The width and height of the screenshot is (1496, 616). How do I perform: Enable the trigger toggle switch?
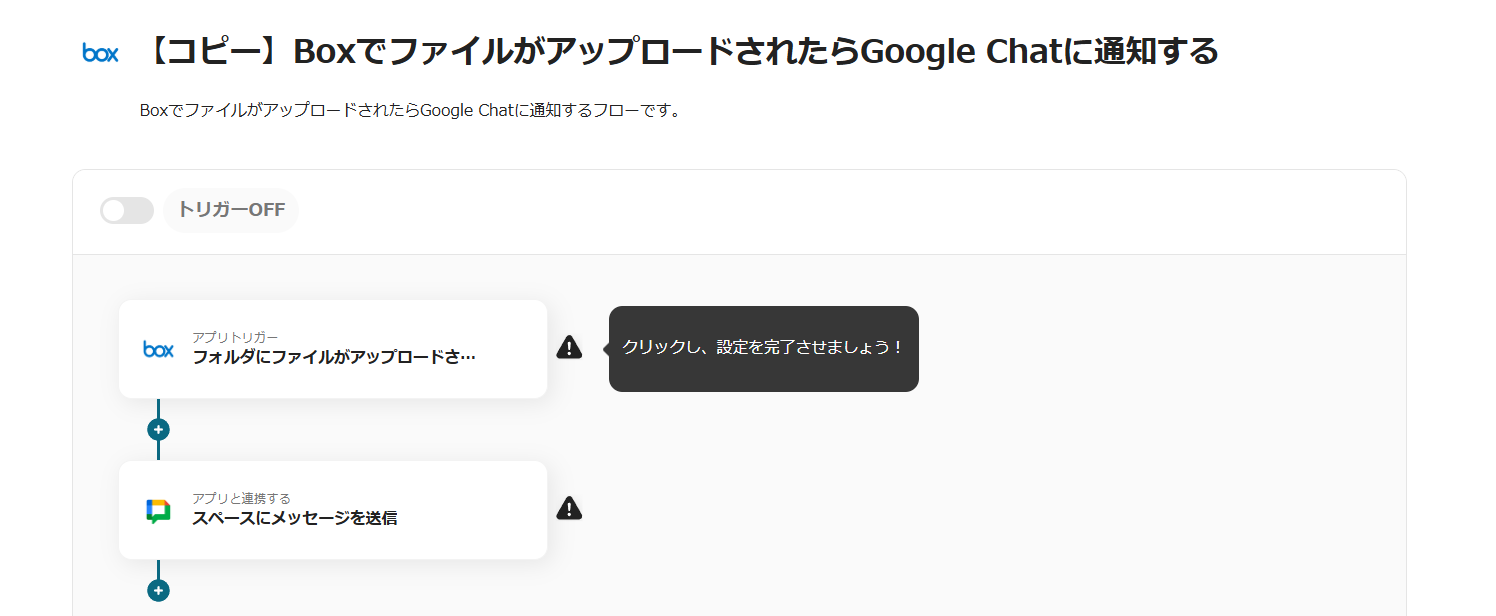pyautogui.click(x=127, y=210)
